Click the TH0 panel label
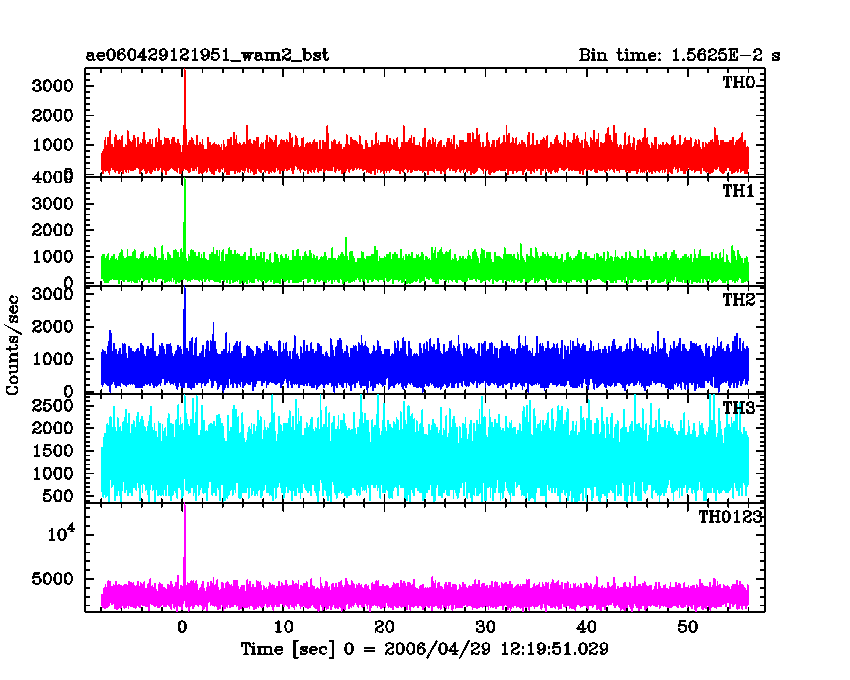 coord(739,82)
